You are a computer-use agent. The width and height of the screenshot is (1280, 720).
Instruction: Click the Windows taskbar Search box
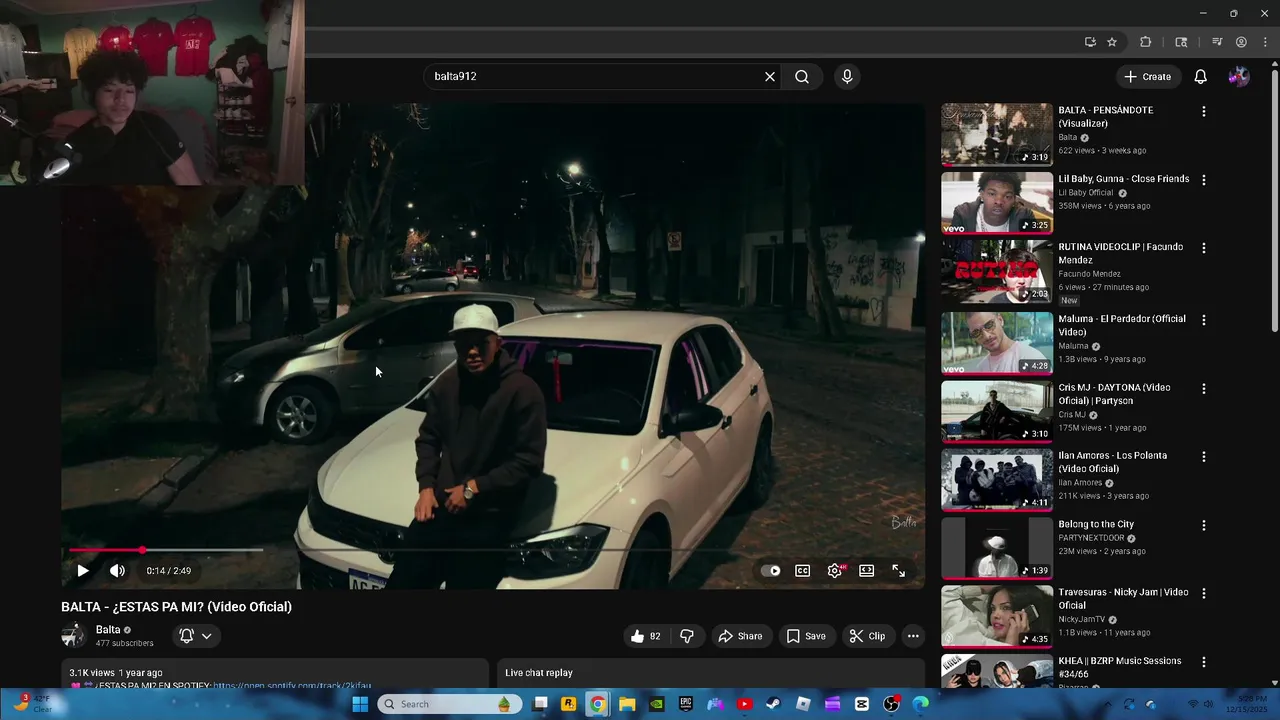[447, 704]
